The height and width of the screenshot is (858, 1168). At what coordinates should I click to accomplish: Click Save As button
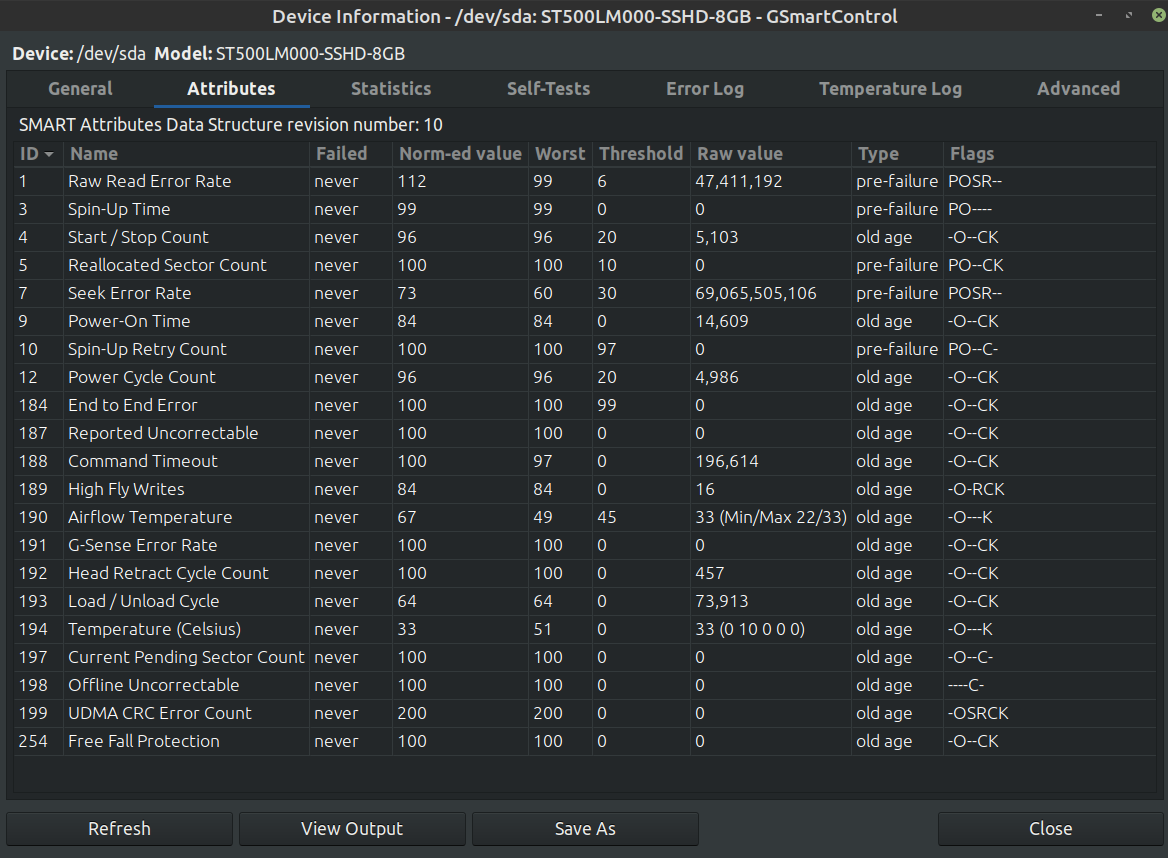[585, 828]
